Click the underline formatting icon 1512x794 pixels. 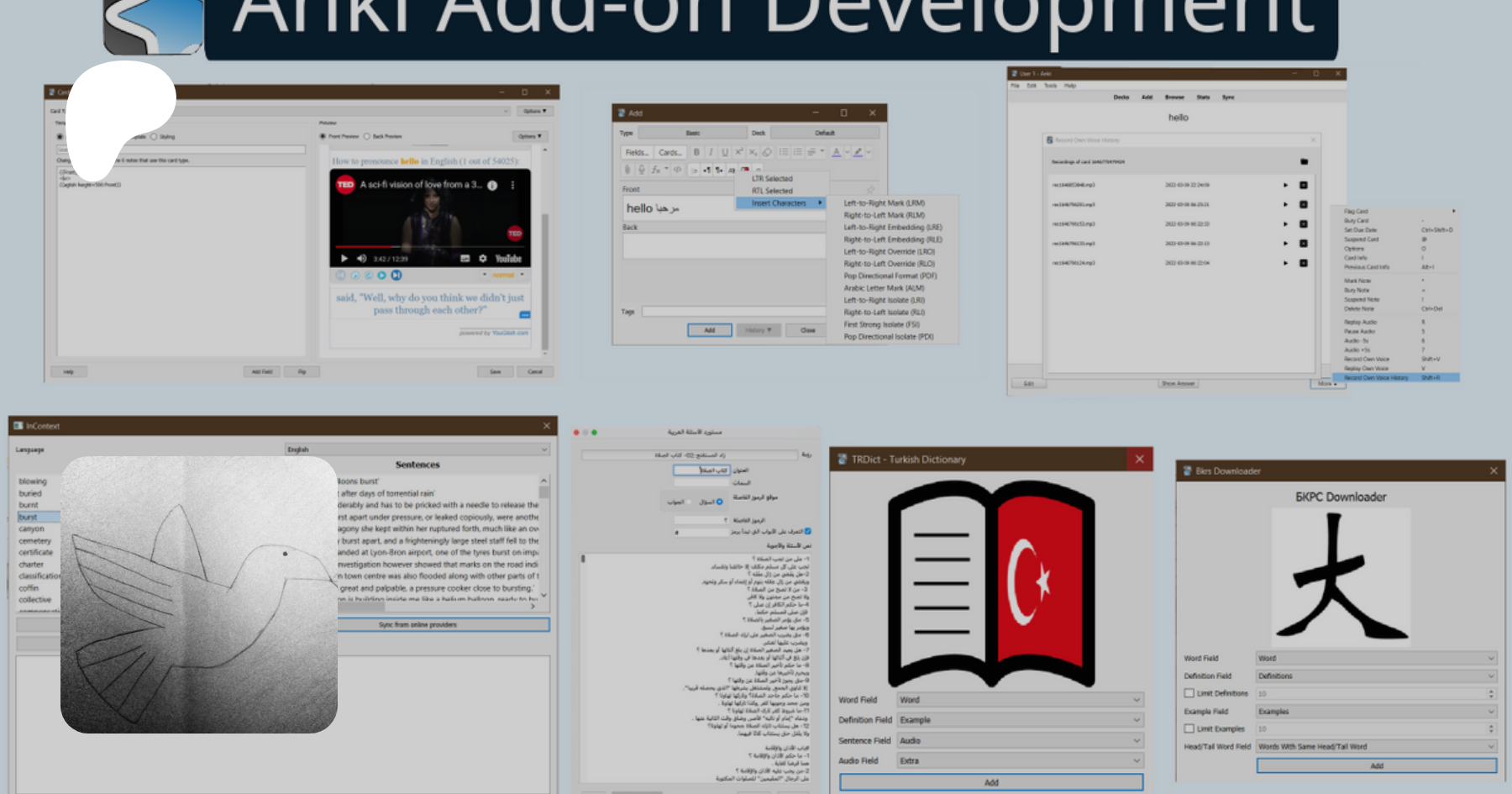click(724, 152)
